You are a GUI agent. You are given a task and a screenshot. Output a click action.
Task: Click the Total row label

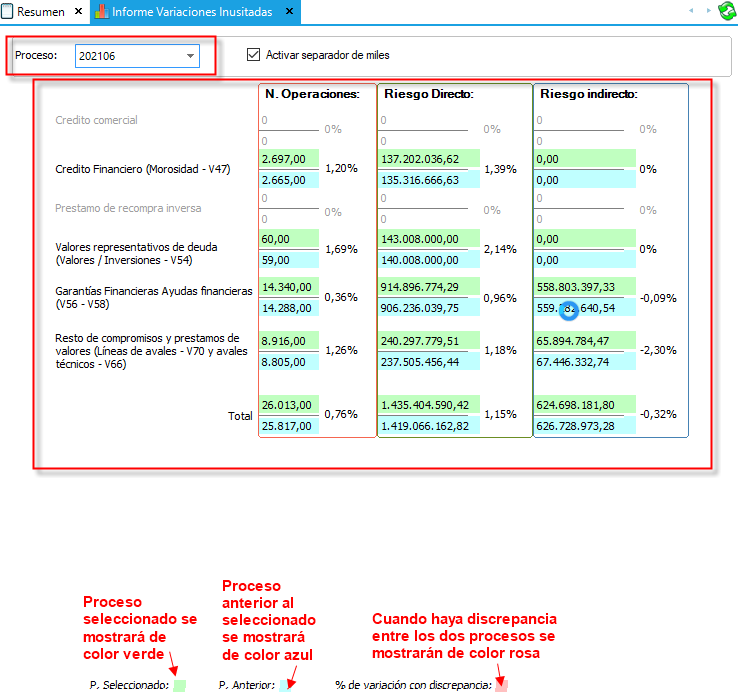pyautogui.click(x=240, y=416)
